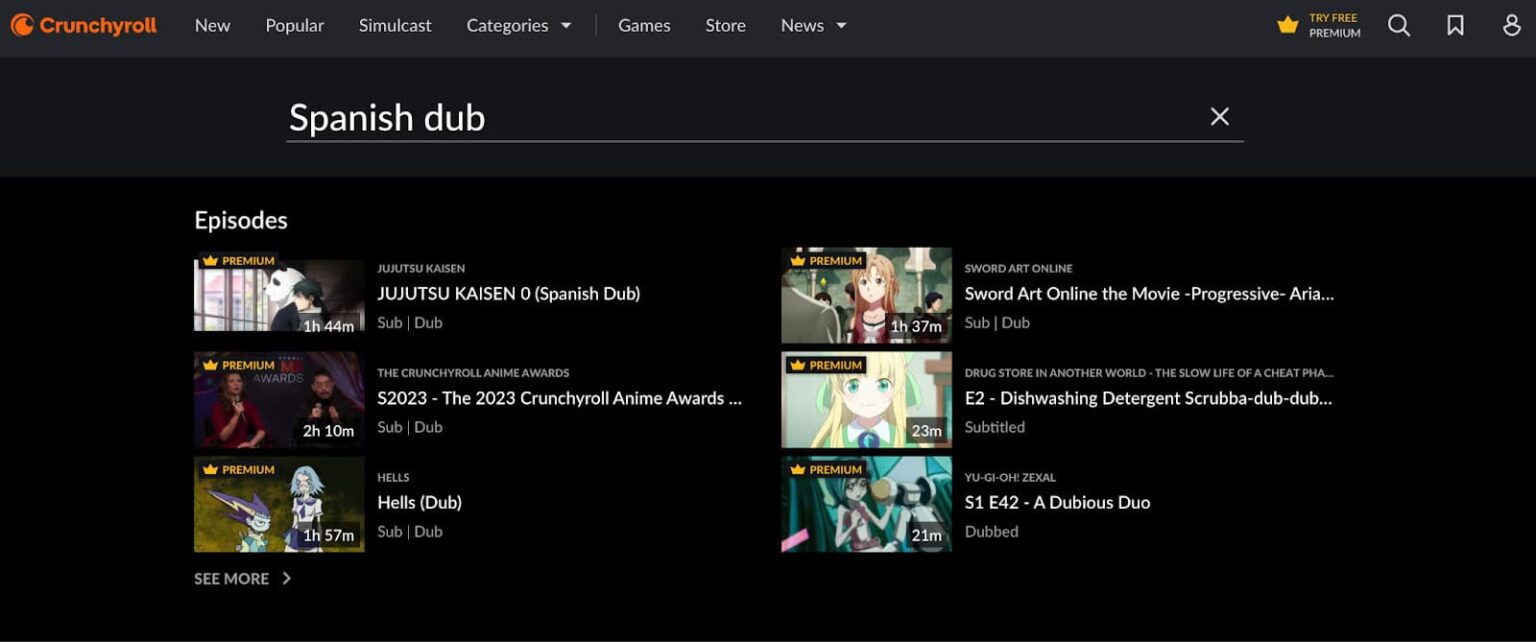The width and height of the screenshot is (1536, 642).
Task: Visit the Store link
Action: [x=725, y=26]
